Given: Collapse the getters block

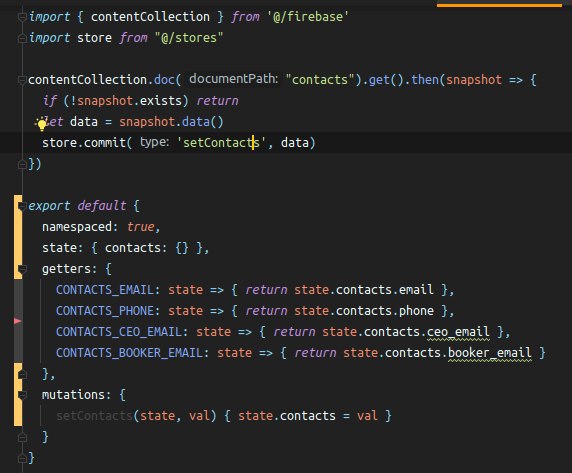Looking at the screenshot, I should click(22, 269).
